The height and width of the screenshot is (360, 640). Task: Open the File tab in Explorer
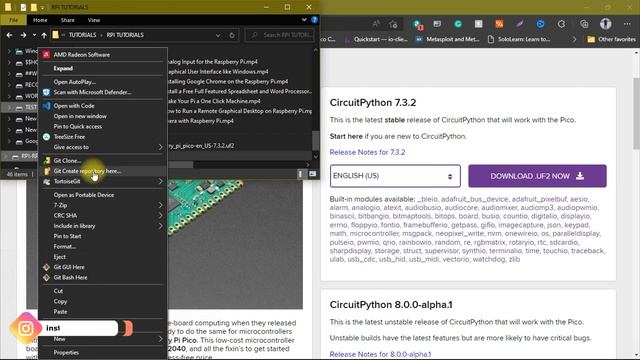click(x=13, y=20)
